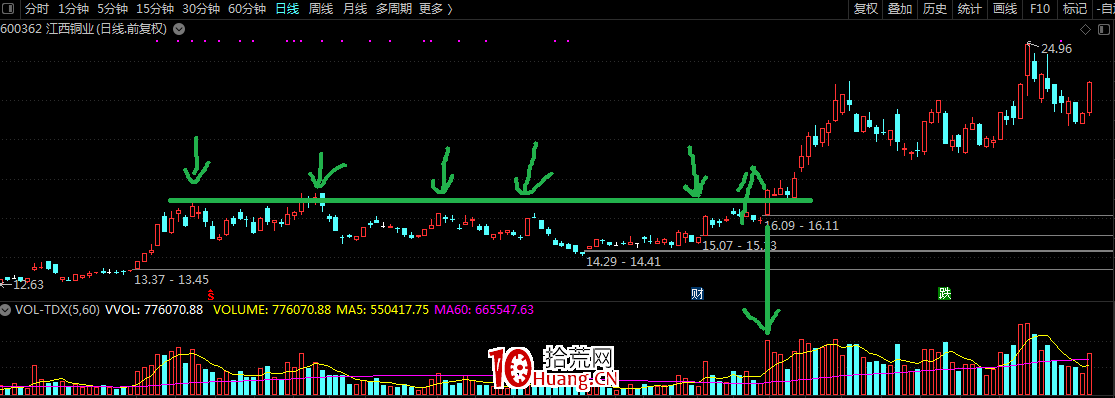Click the 600362 江西铜业 stock title
1115x398 pixels.
(x=84, y=29)
